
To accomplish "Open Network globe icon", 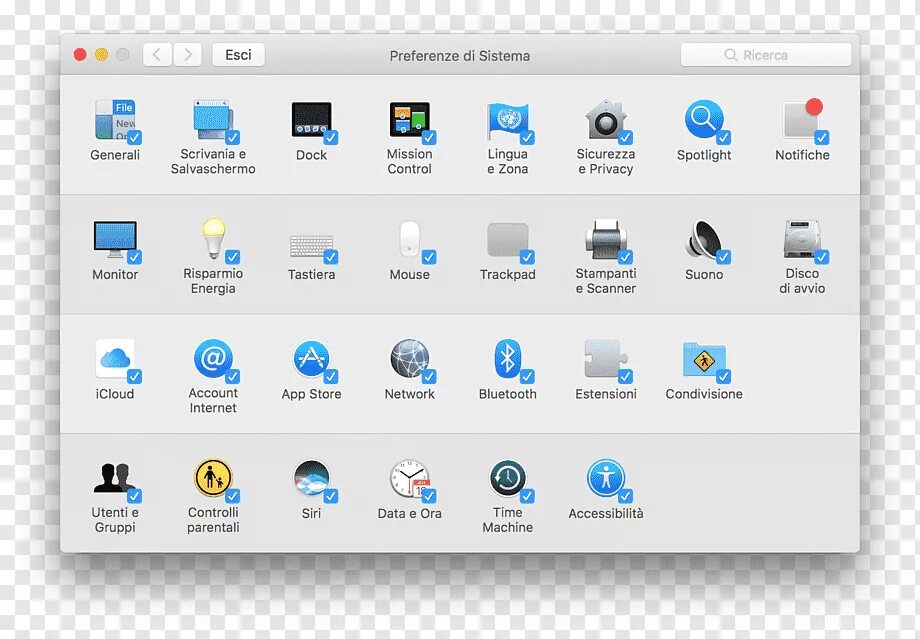I will coord(410,359).
